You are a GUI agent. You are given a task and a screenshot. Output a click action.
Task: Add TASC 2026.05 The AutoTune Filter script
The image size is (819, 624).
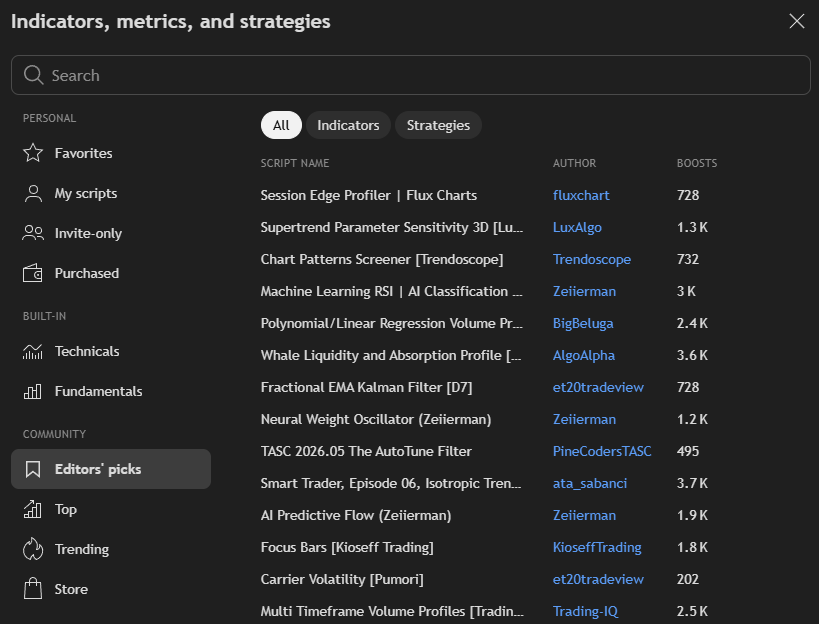pos(366,451)
